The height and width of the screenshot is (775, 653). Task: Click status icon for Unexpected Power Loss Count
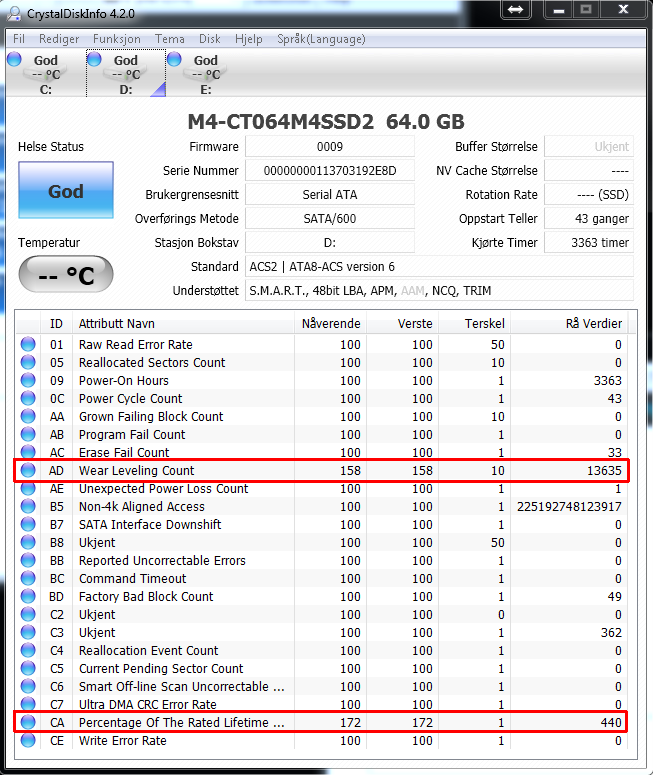[x=28, y=488]
